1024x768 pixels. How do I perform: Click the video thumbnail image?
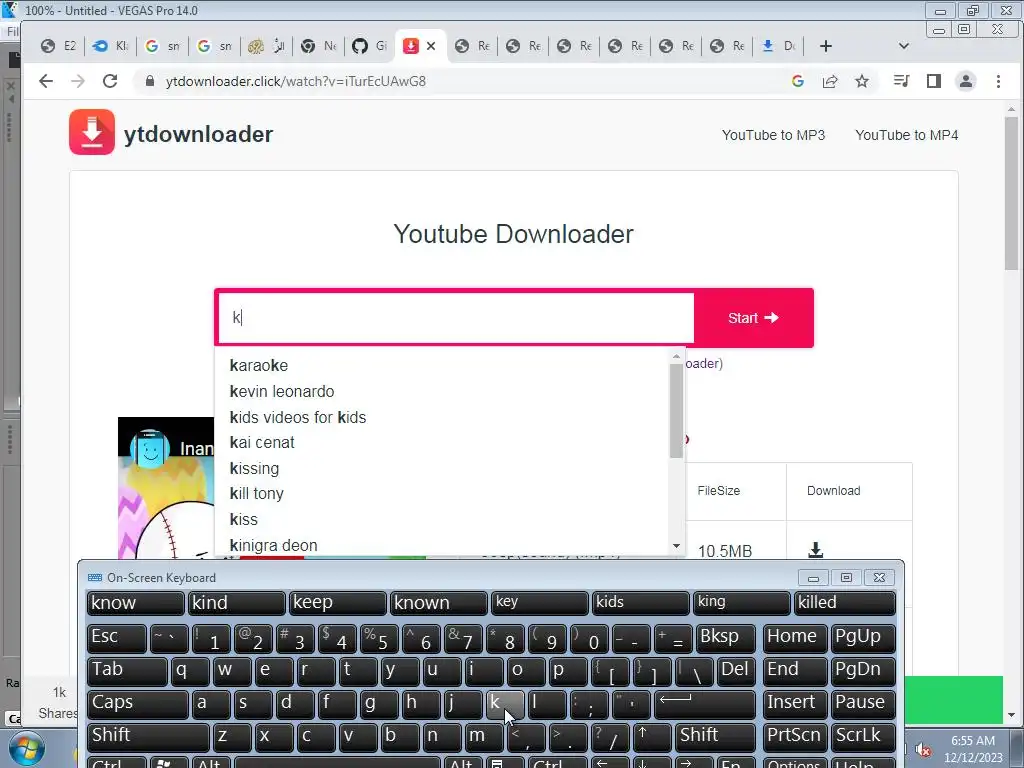coord(166,488)
